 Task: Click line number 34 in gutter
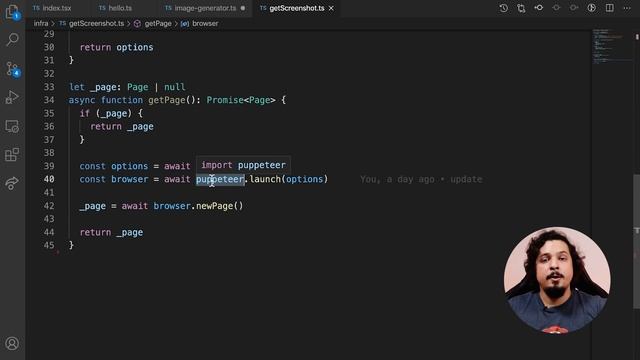click(49, 100)
